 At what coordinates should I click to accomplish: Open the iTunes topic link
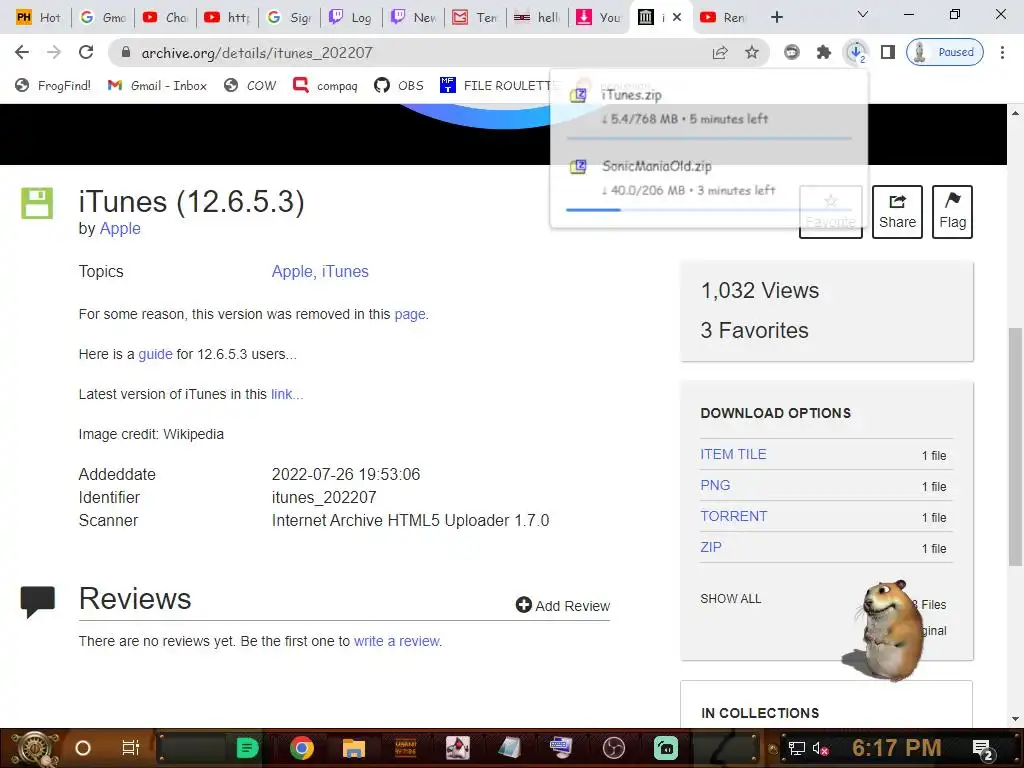[345, 271]
